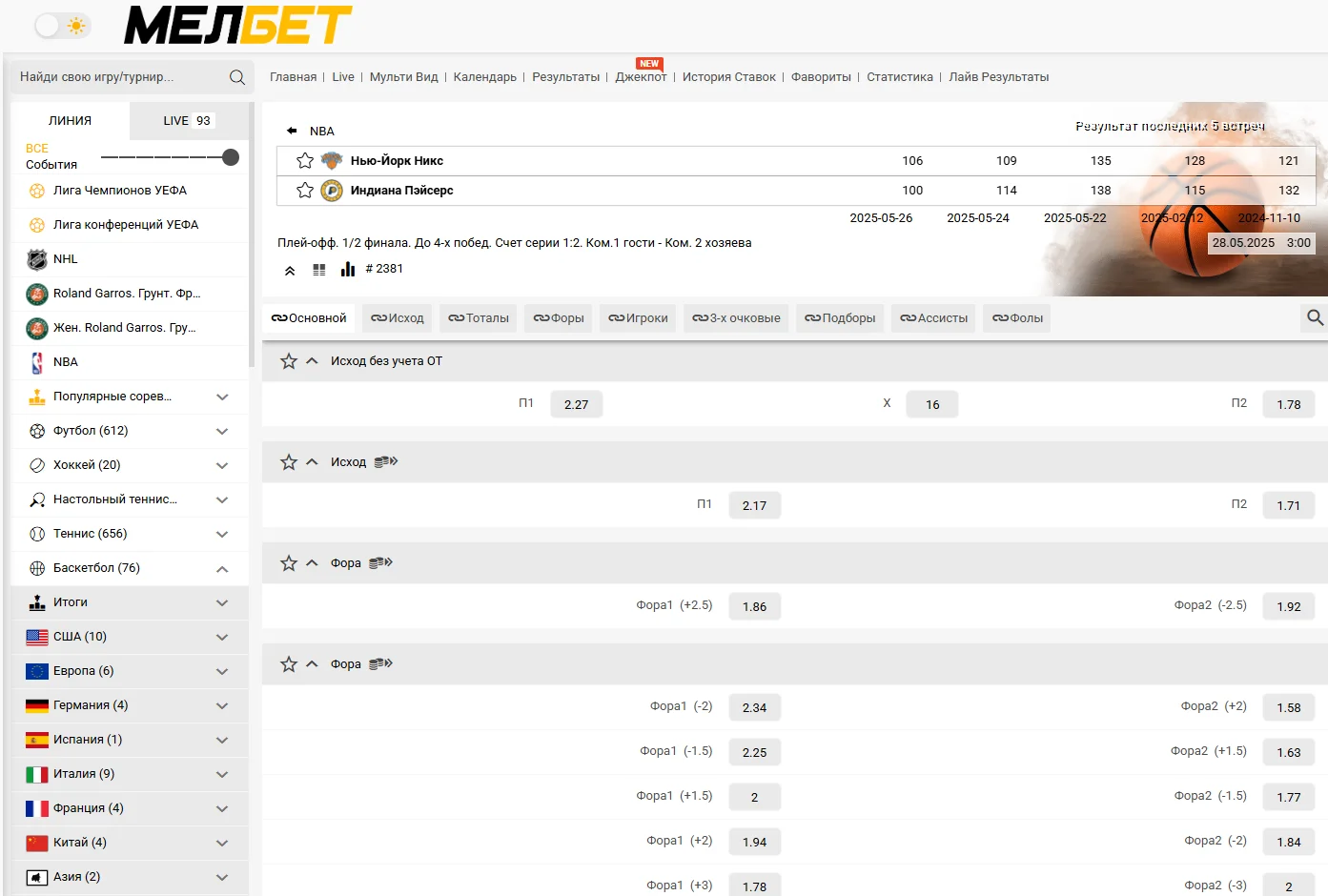This screenshot has width=1328, height=896.
Task: Click the NHL league icon
Action: pos(37,259)
